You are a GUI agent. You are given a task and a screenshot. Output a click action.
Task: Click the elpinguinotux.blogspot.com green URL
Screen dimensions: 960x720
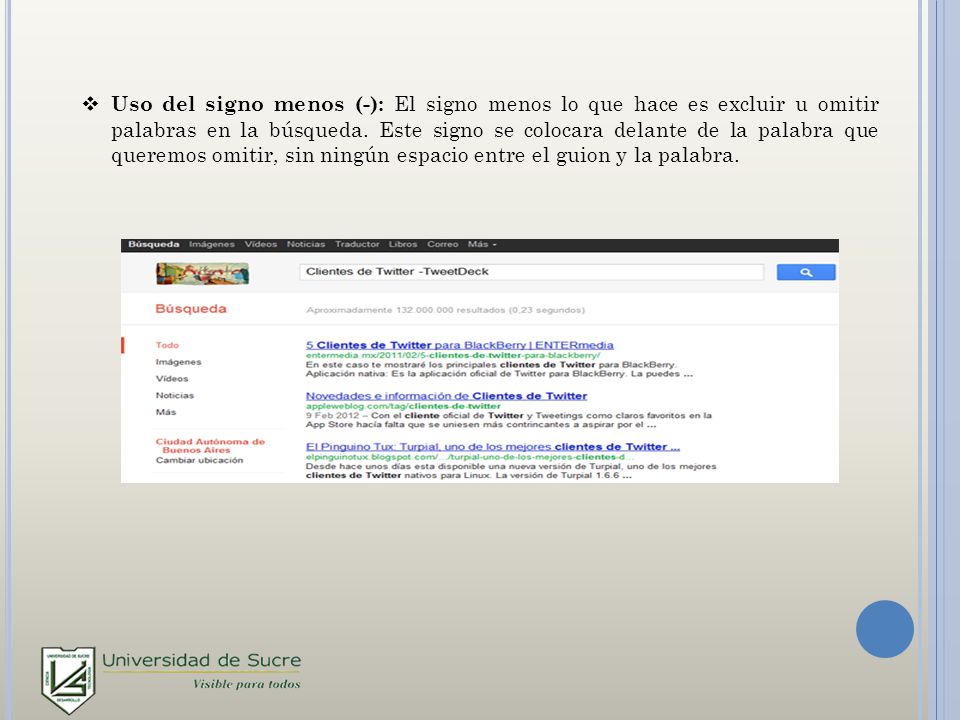pyautogui.click(x=470, y=457)
